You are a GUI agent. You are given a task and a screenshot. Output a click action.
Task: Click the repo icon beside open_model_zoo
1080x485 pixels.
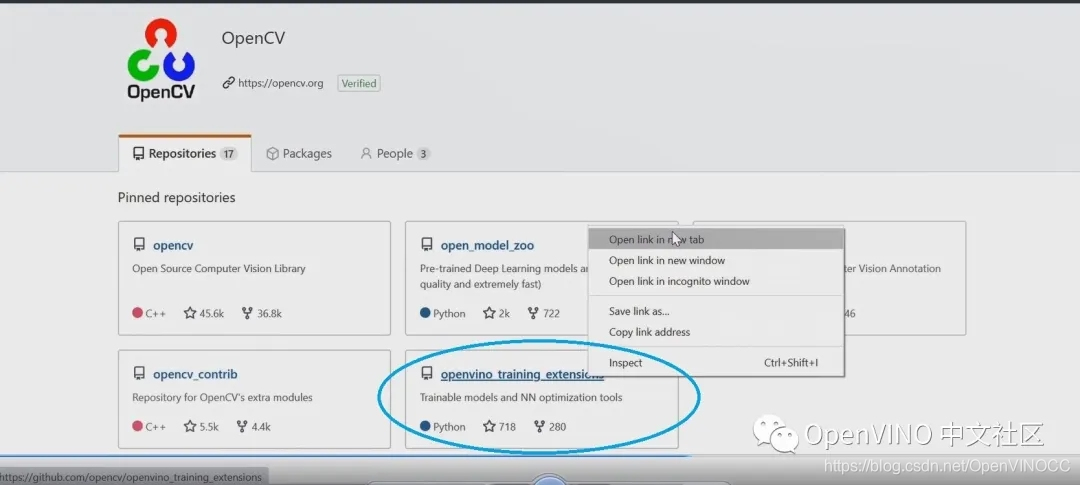tap(427, 245)
